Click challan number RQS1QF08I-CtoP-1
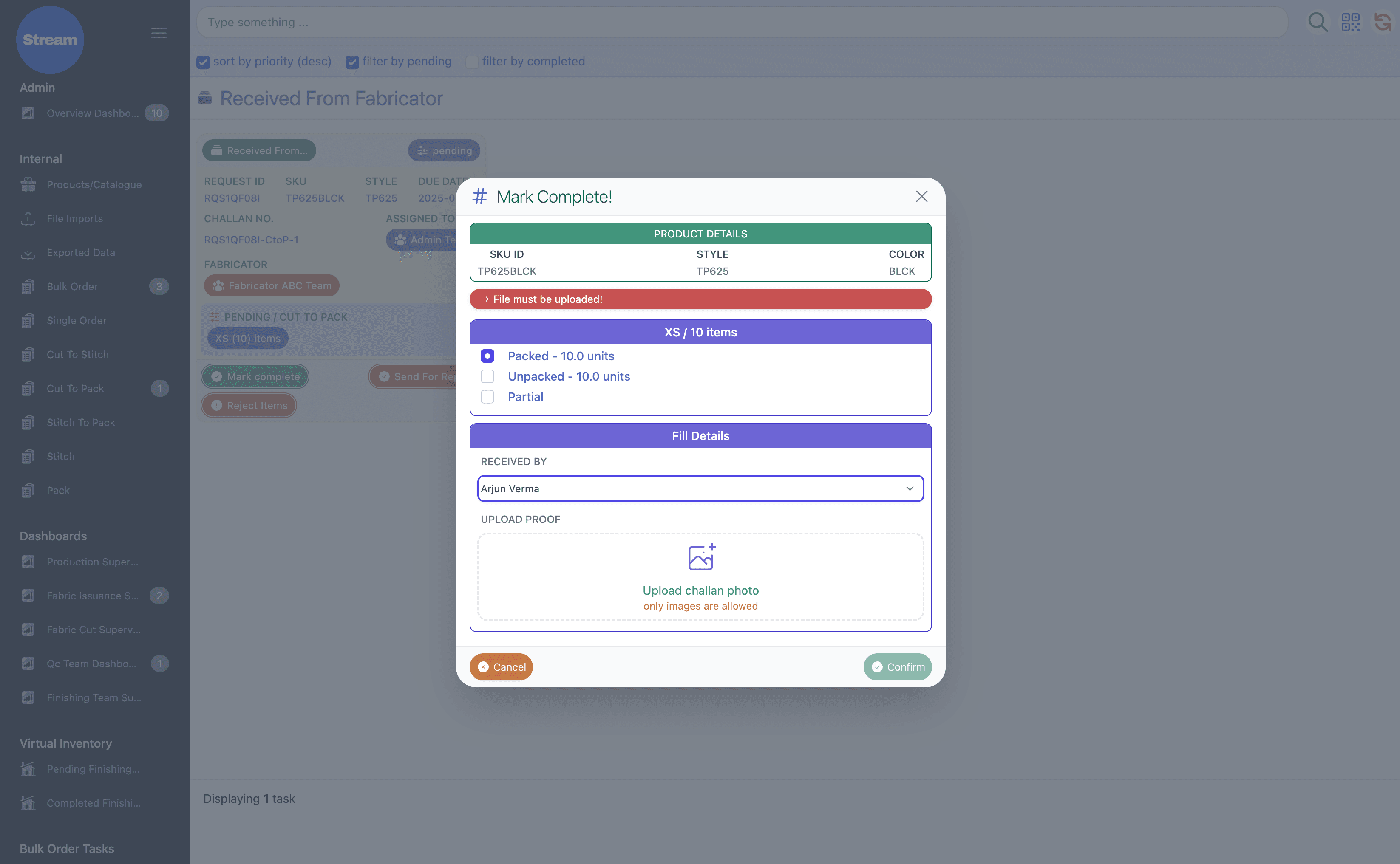1400x864 pixels. [251, 240]
